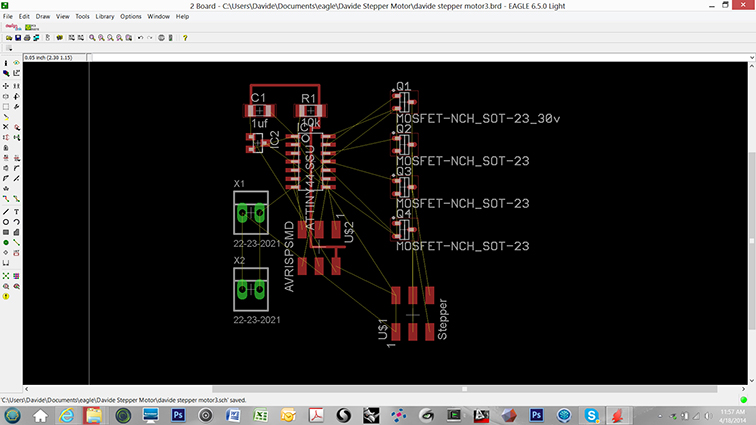Select the Signal tool
756x425 pixels.
16,243
